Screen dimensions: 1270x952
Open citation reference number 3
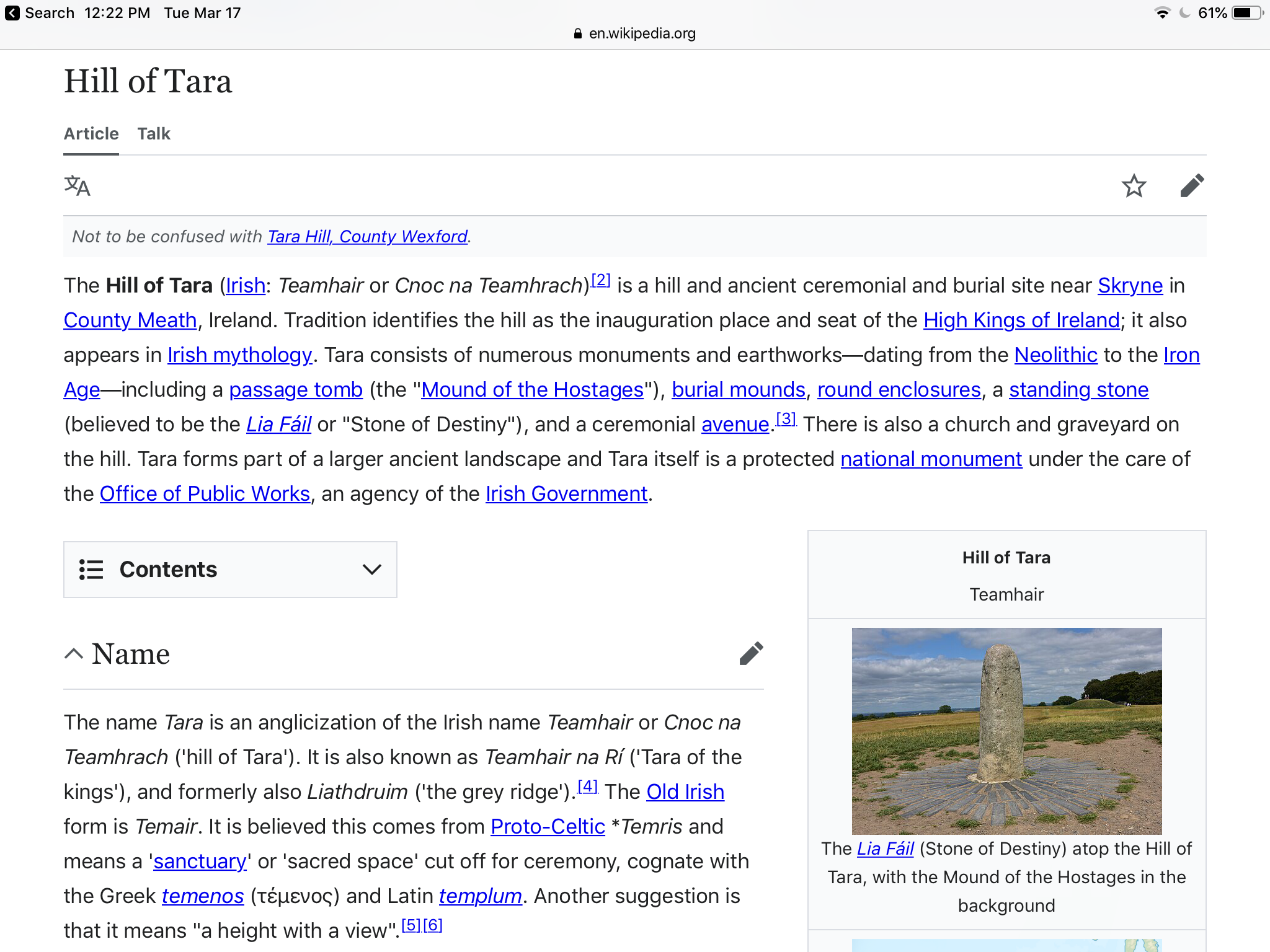click(x=786, y=419)
